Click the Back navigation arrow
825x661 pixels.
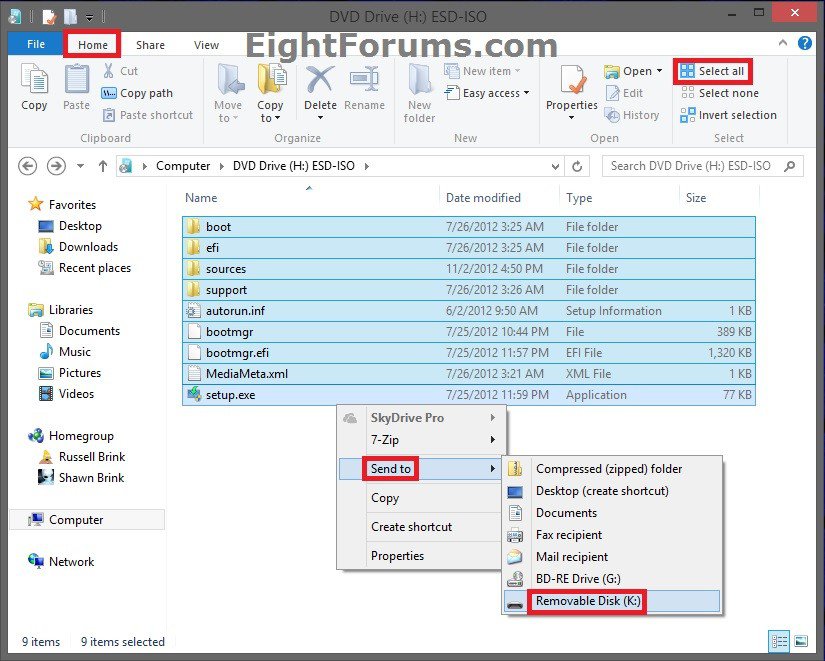pos(27,166)
